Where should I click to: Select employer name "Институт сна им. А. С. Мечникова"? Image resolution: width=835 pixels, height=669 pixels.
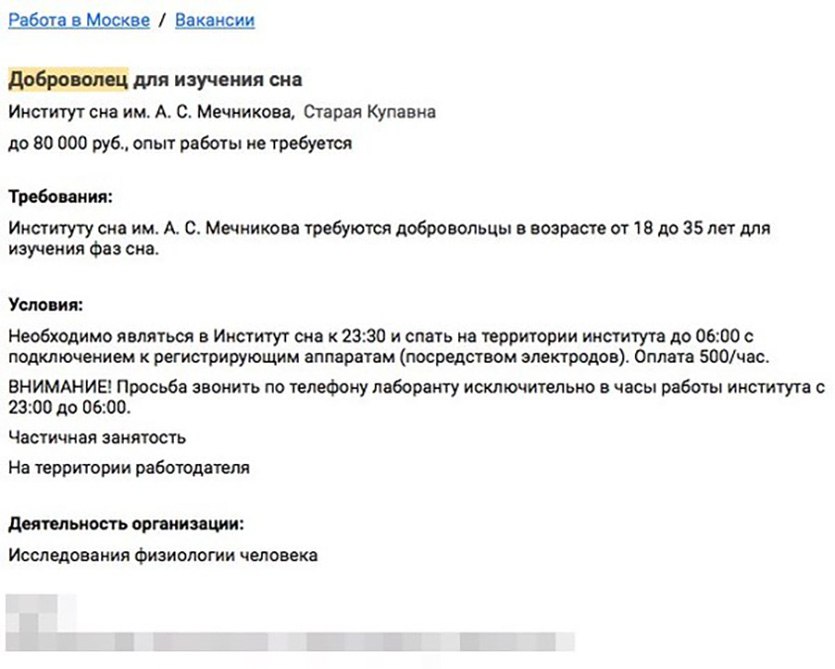click(151, 112)
